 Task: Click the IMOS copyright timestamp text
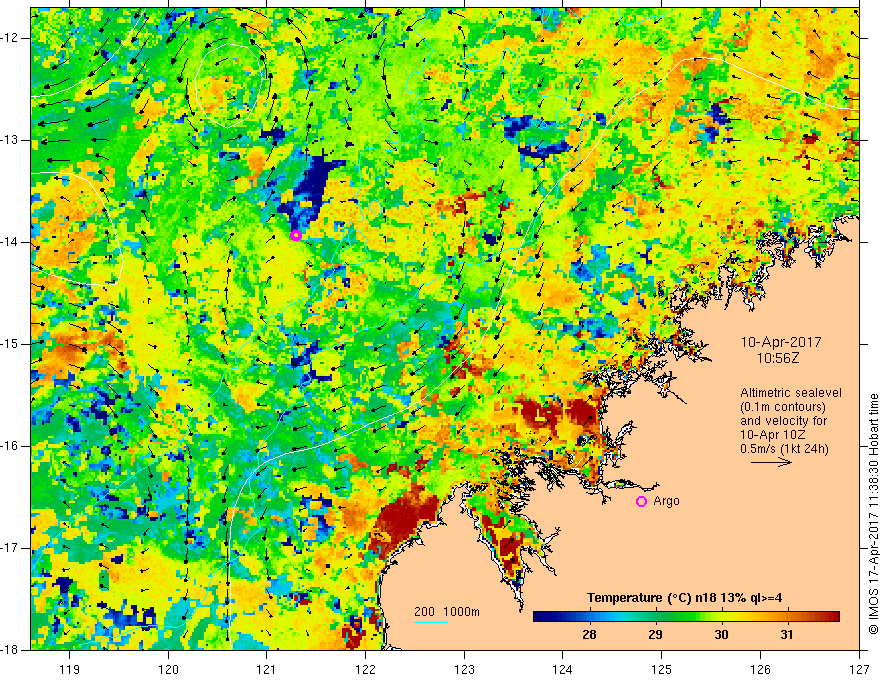(873, 514)
